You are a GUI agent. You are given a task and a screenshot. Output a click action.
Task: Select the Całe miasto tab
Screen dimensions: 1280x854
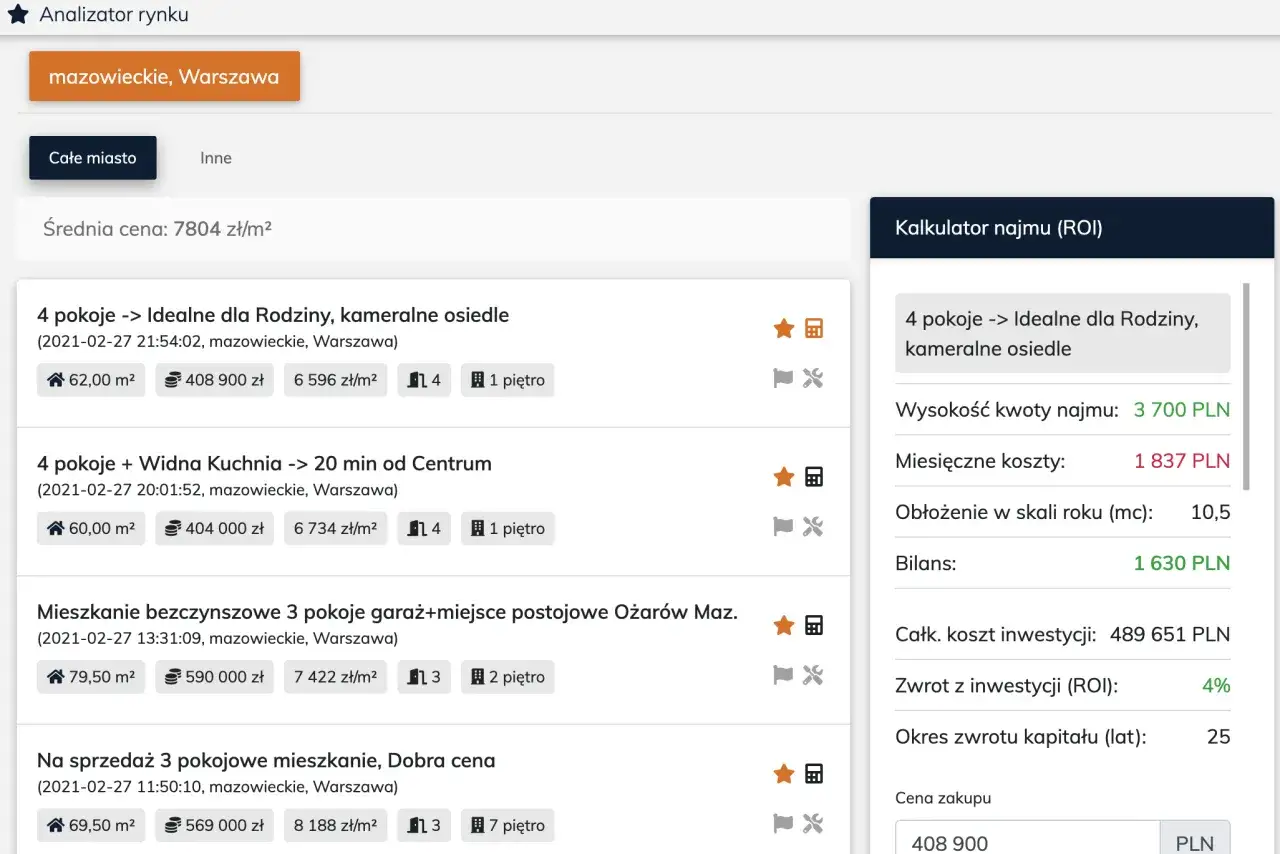93,158
